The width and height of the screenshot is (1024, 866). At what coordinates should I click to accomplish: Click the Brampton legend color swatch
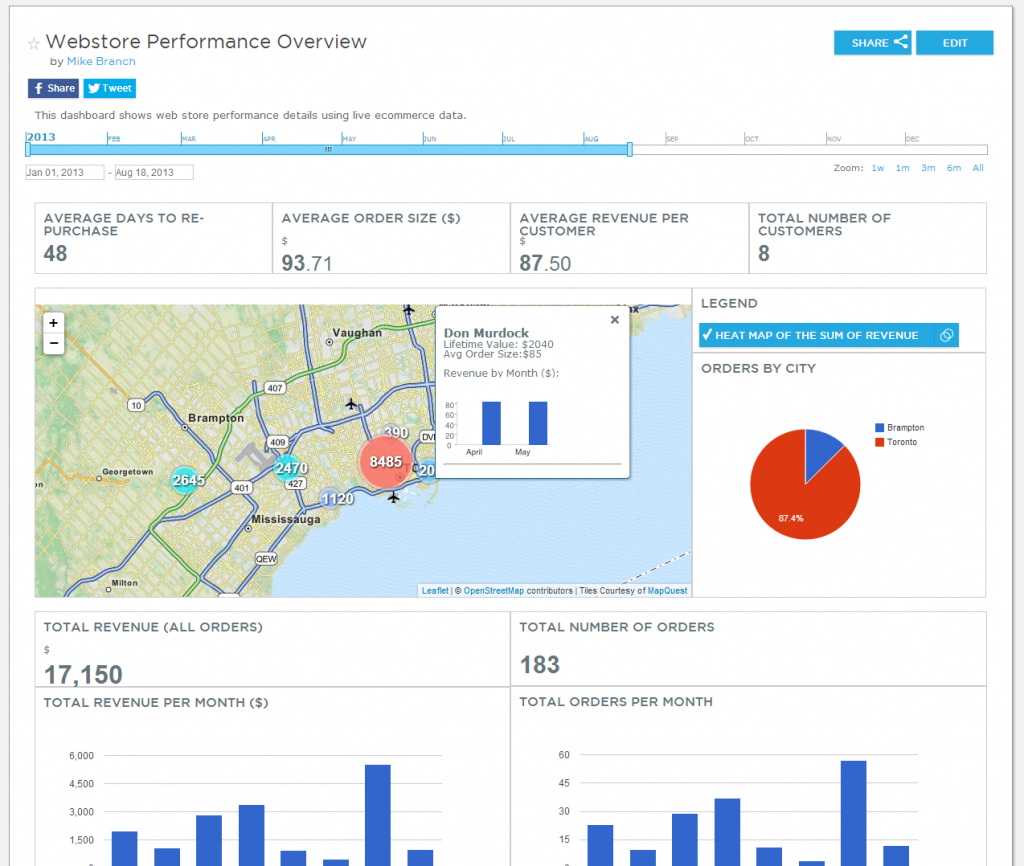tap(879, 428)
